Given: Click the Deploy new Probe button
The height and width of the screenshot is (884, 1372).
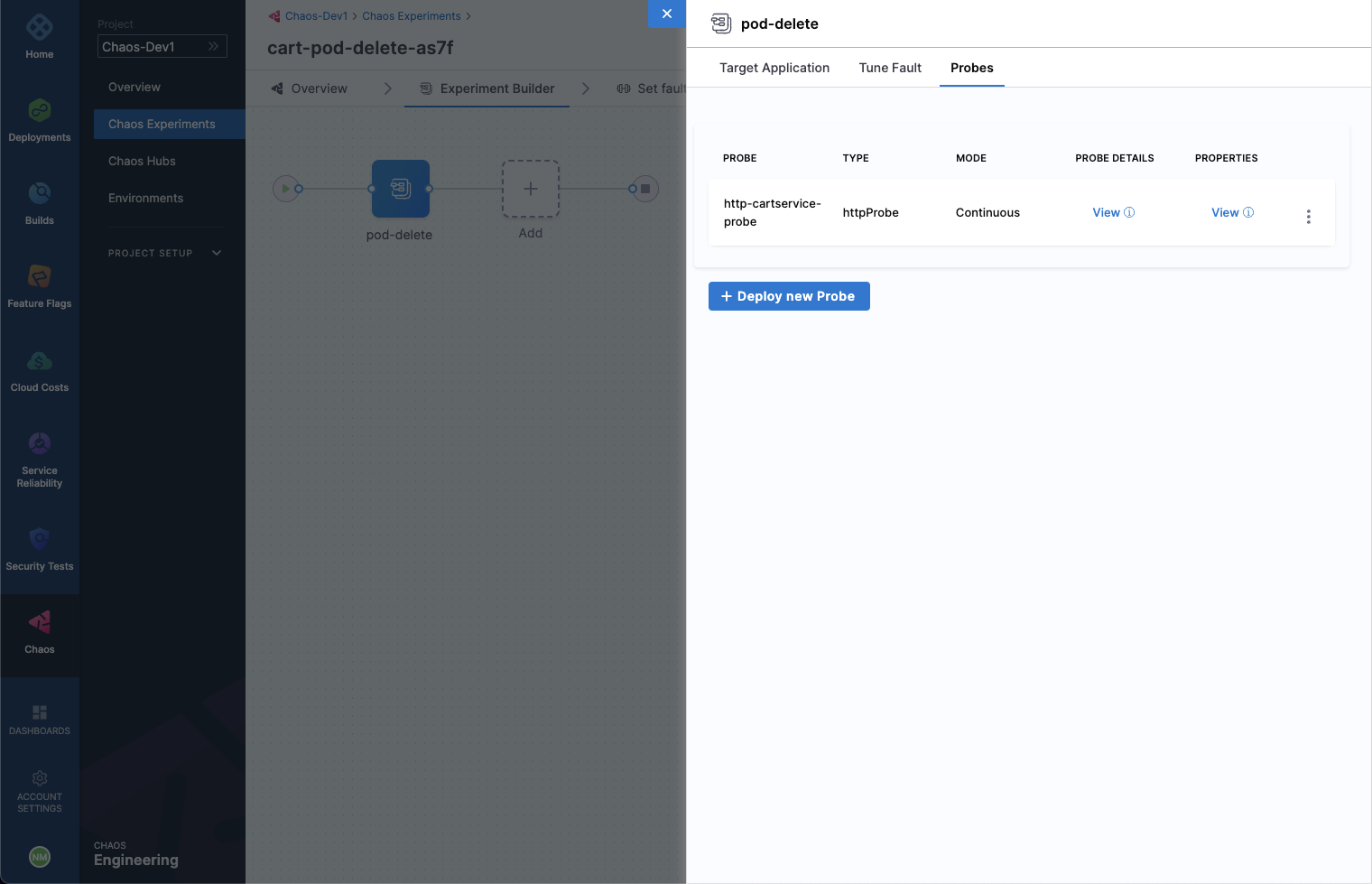Looking at the screenshot, I should (789, 296).
